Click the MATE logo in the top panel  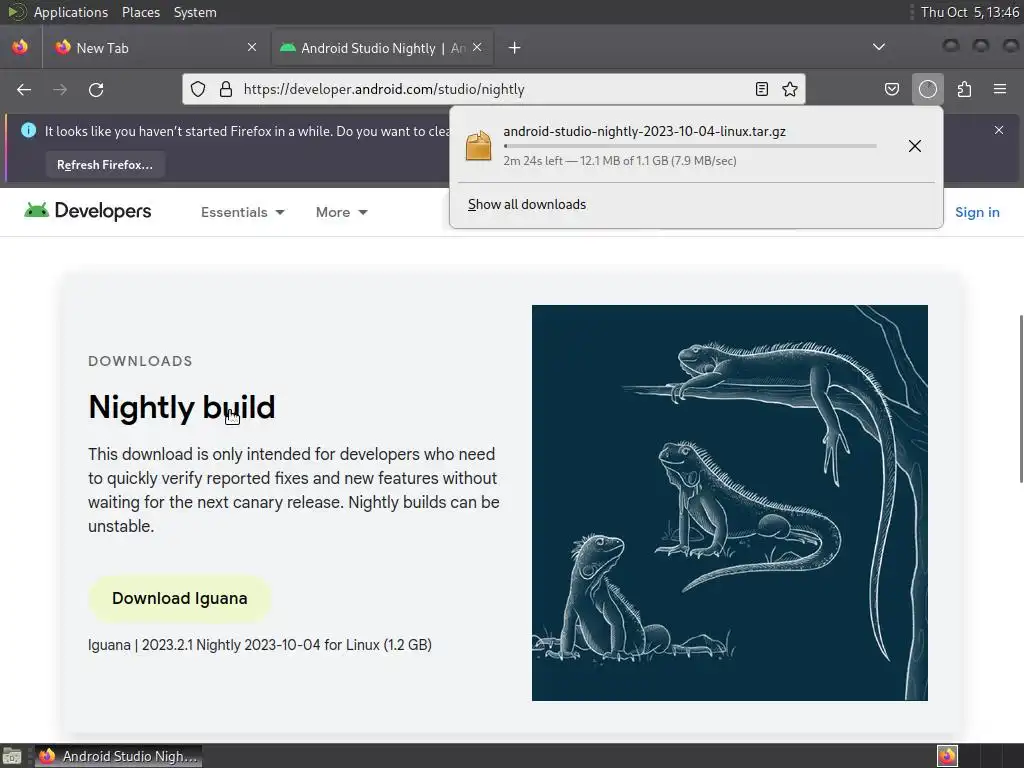pos(16,12)
